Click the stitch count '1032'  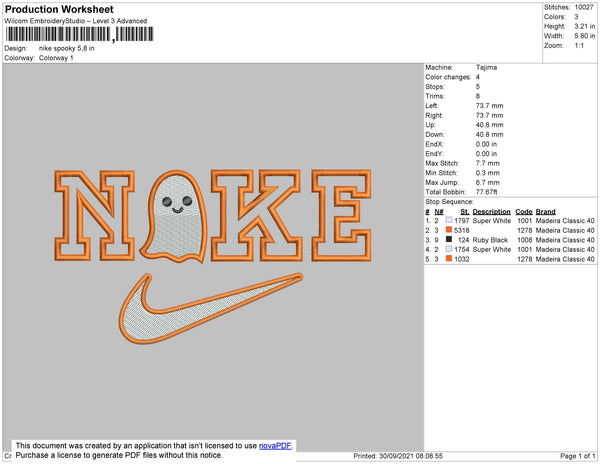click(x=461, y=259)
